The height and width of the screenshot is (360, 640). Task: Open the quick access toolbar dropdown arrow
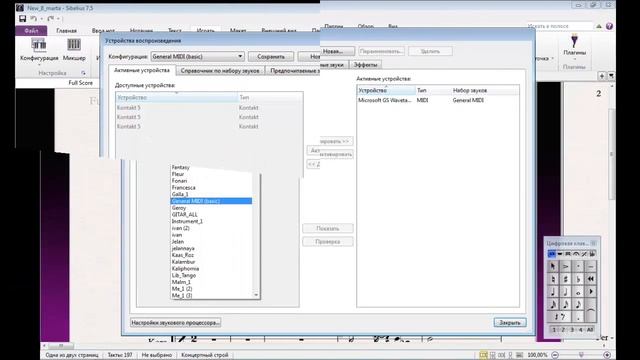pos(58,19)
